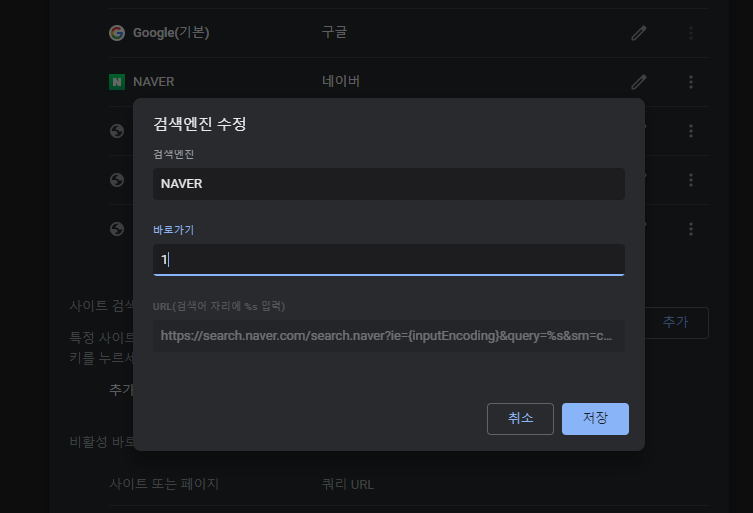Click the URL(검색어 자리에 %s 입력) label
Image resolution: width=753 pixels, height=513 pixels.
point(219,306)
